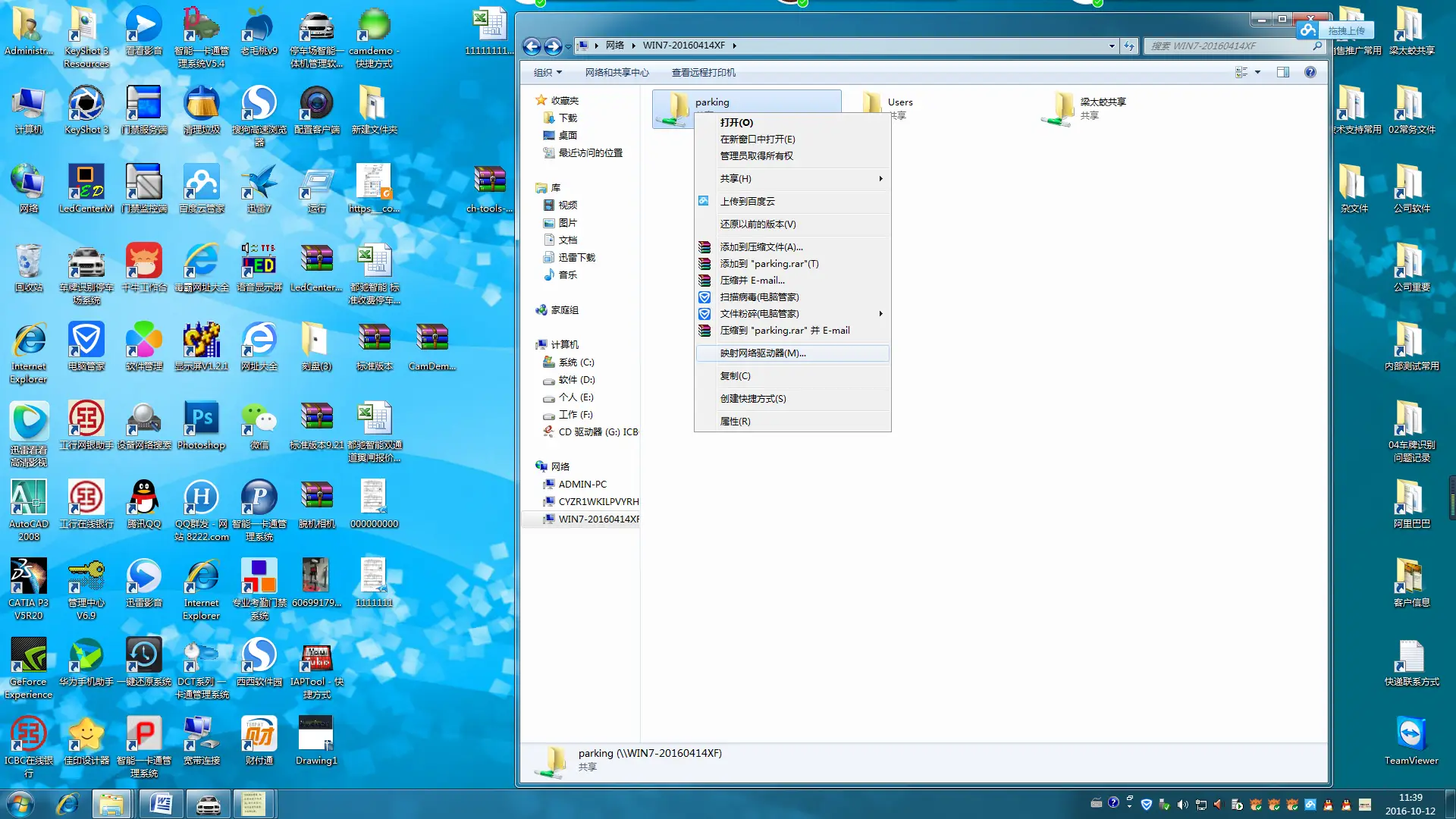Viewport: 1456px width, 819px height.
Task: Click the refresh button beside address bar
Action: click(1129, 45)
